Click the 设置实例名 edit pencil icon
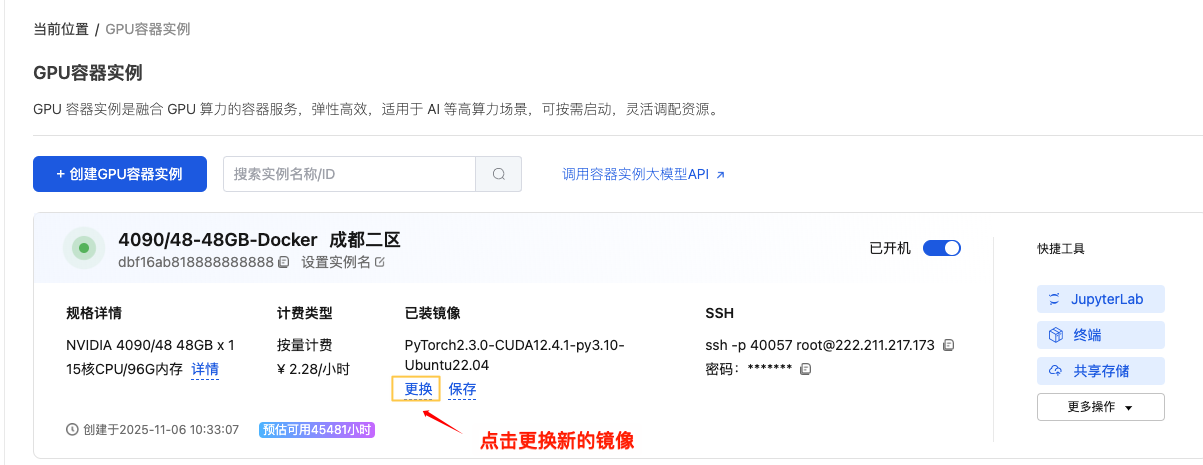The image size is (1203, 465). [x=380, y=262]
